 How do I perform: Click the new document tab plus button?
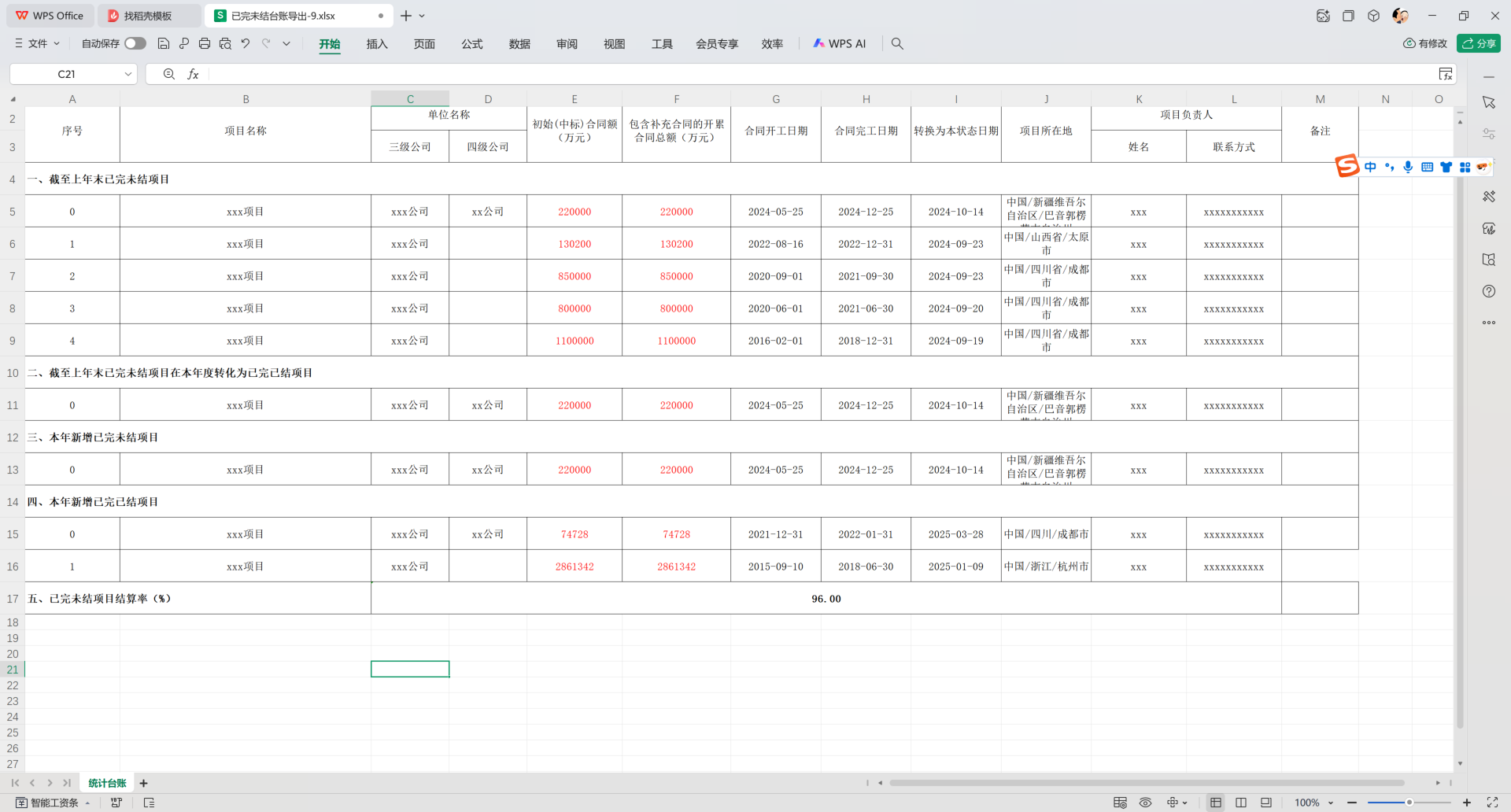point(406,16)
